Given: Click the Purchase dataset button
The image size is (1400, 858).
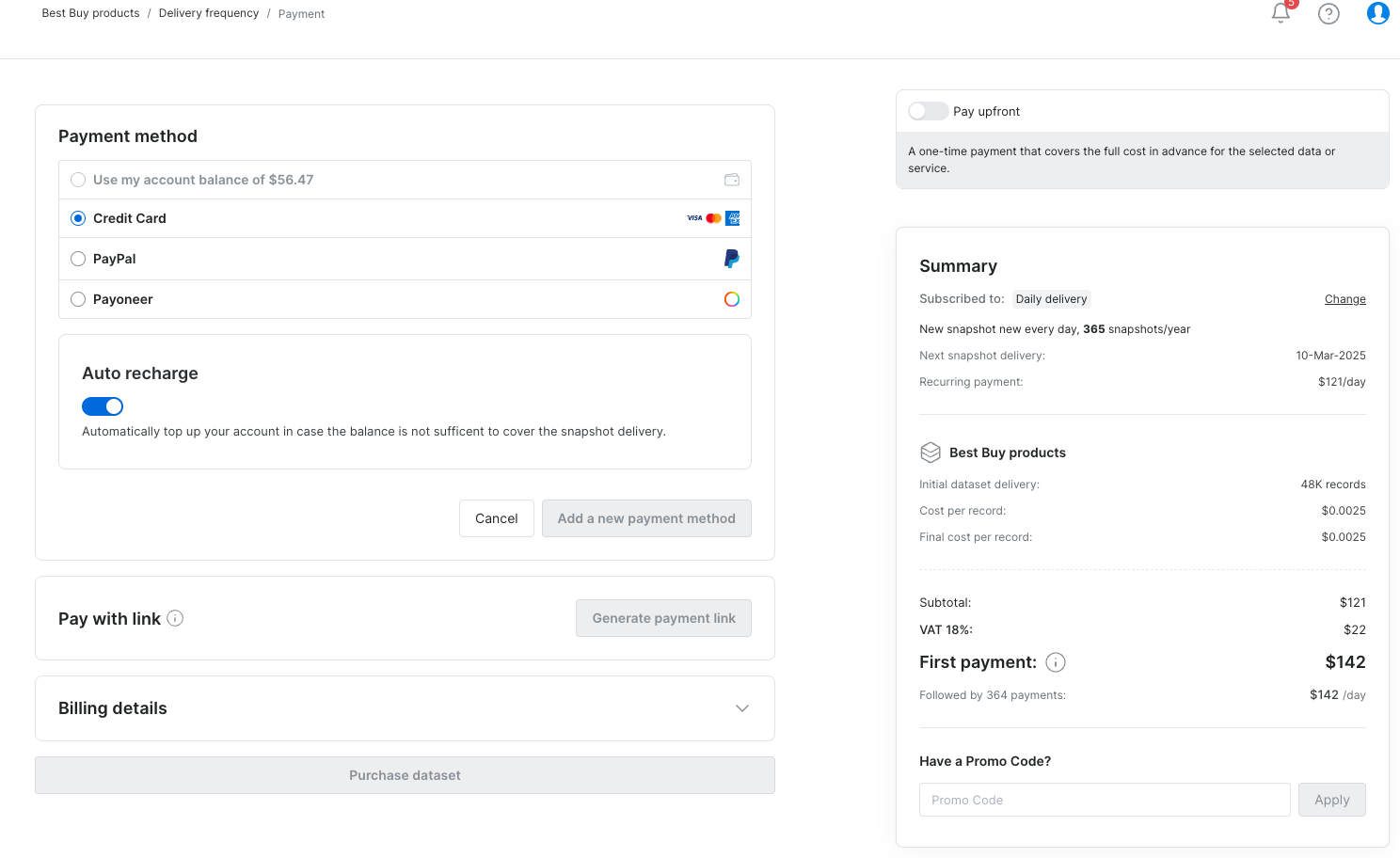Looking at the screenshot, I should pyautogui.click(x=405, y=775).
